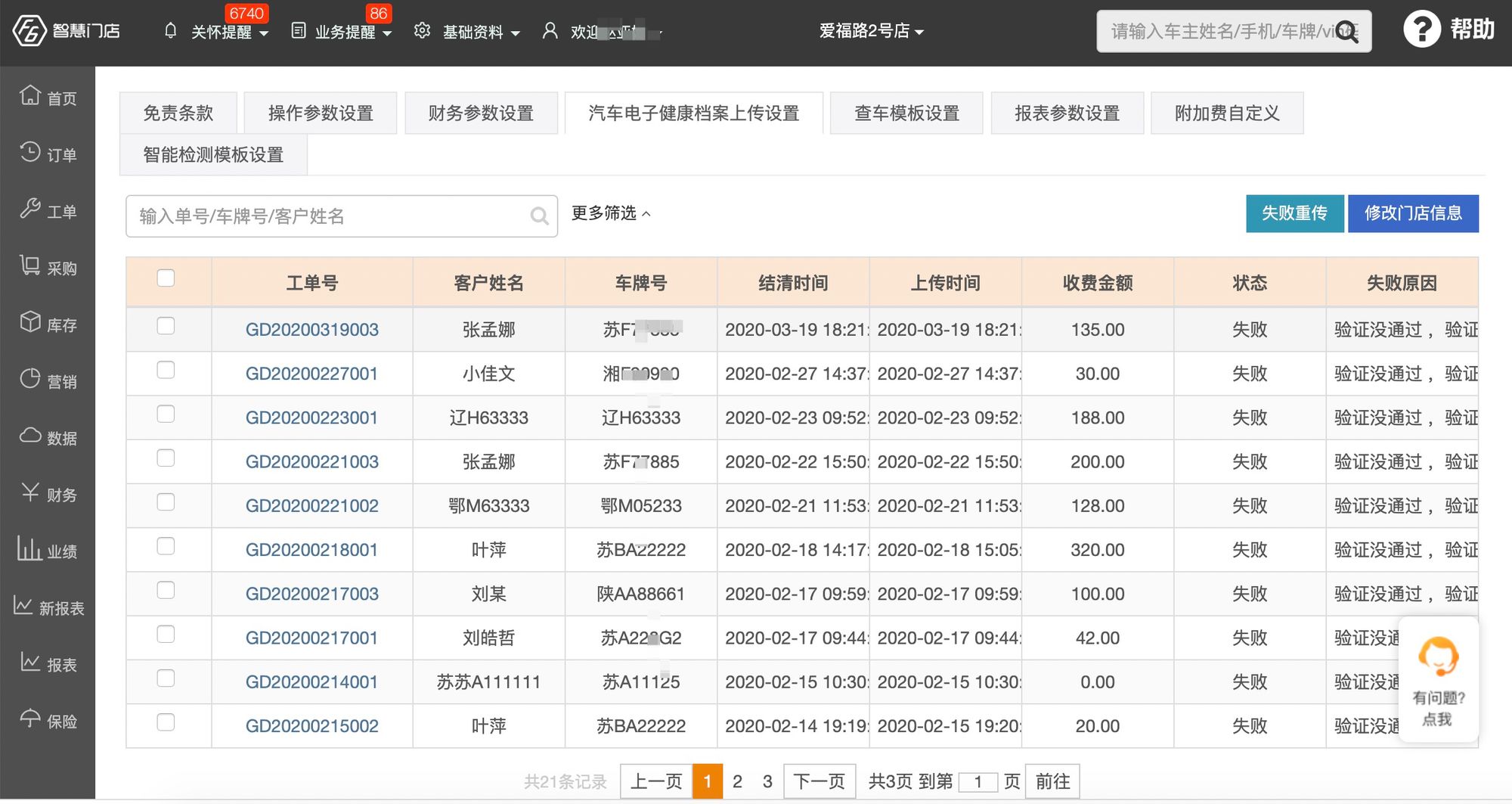Image resolution: width=1512 pixels, height=804 pixels.
Task: Open 财务 finance in sidebar
Action: click(48, 494)
